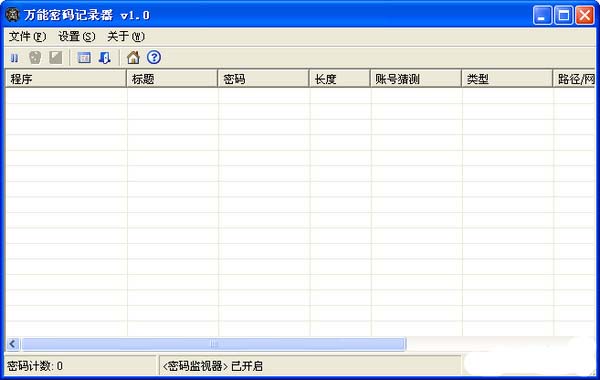
Task: Open the 文件(F) menu
Action: pyautogui.click(x=27, y=37)
